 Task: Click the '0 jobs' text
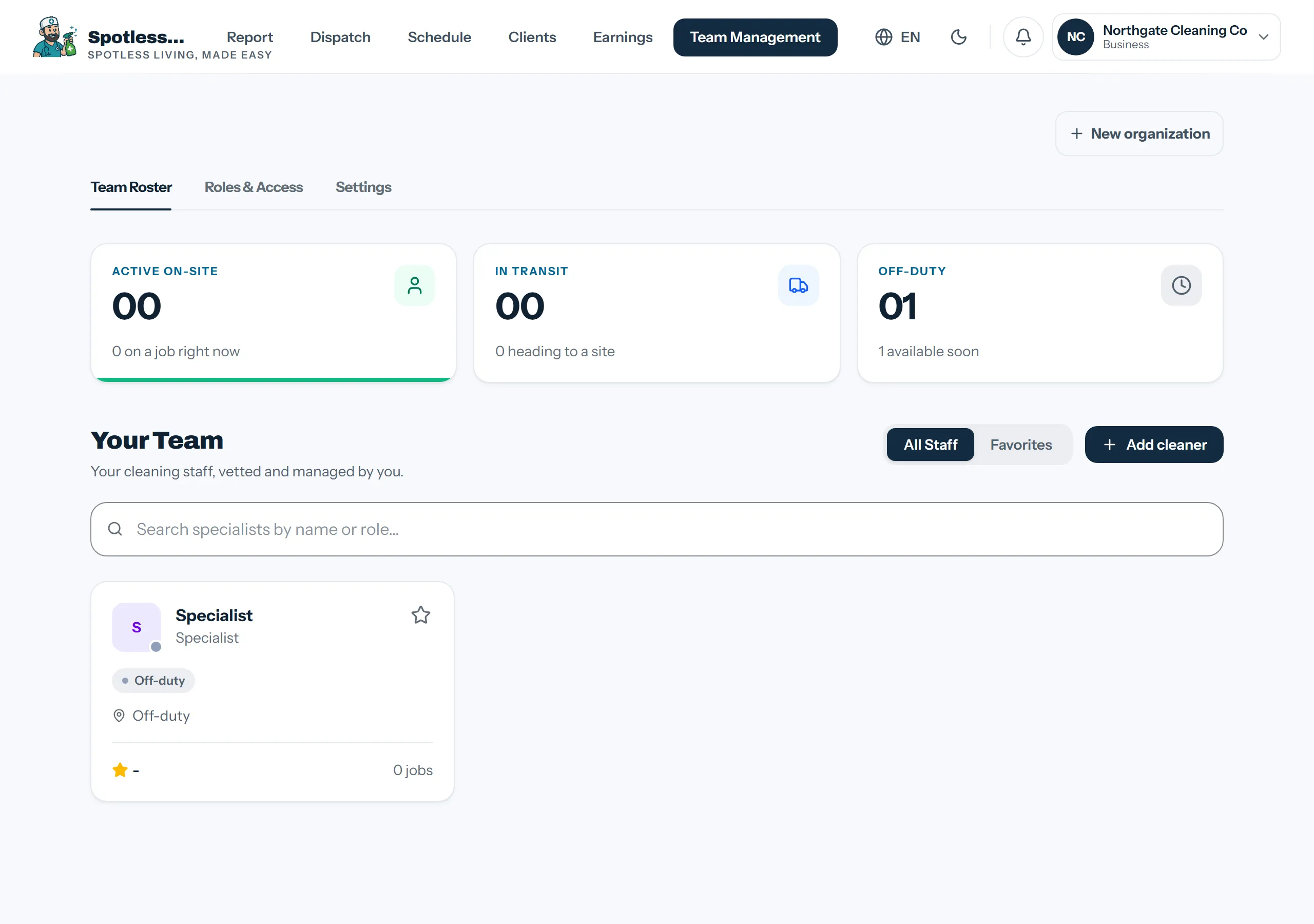pyautogui.click(x=413, y=770)
